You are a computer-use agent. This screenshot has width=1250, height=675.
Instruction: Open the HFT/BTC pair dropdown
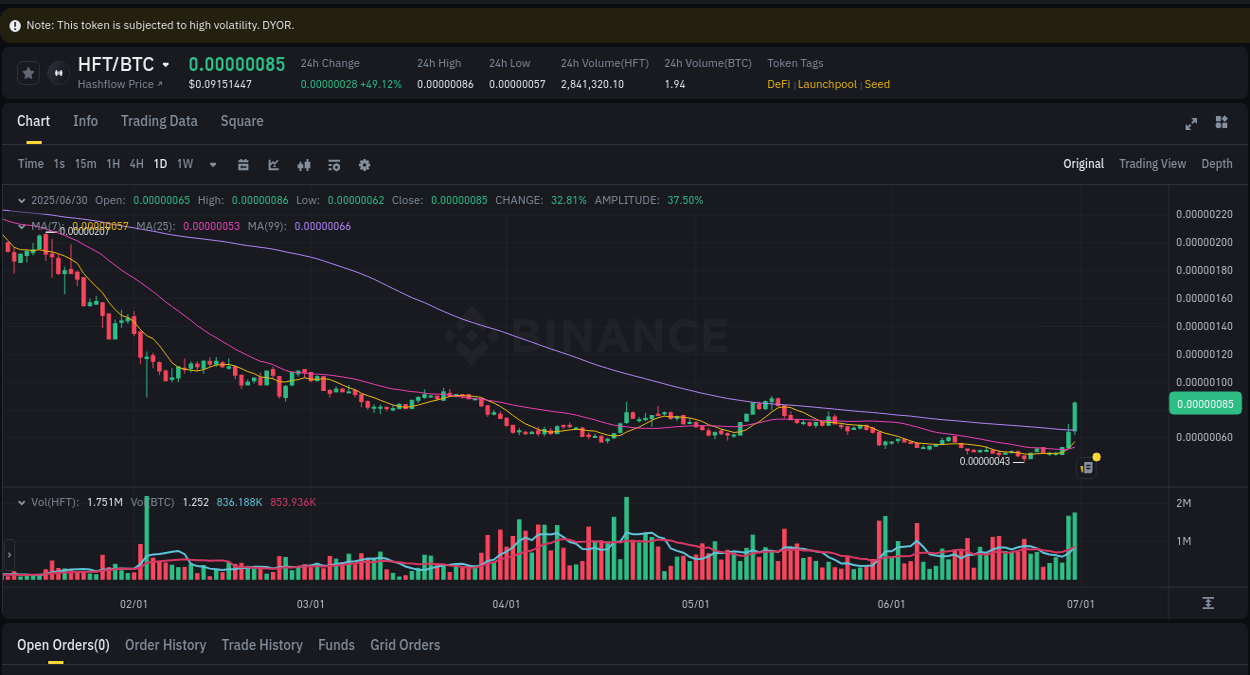[x=166, y=64]
